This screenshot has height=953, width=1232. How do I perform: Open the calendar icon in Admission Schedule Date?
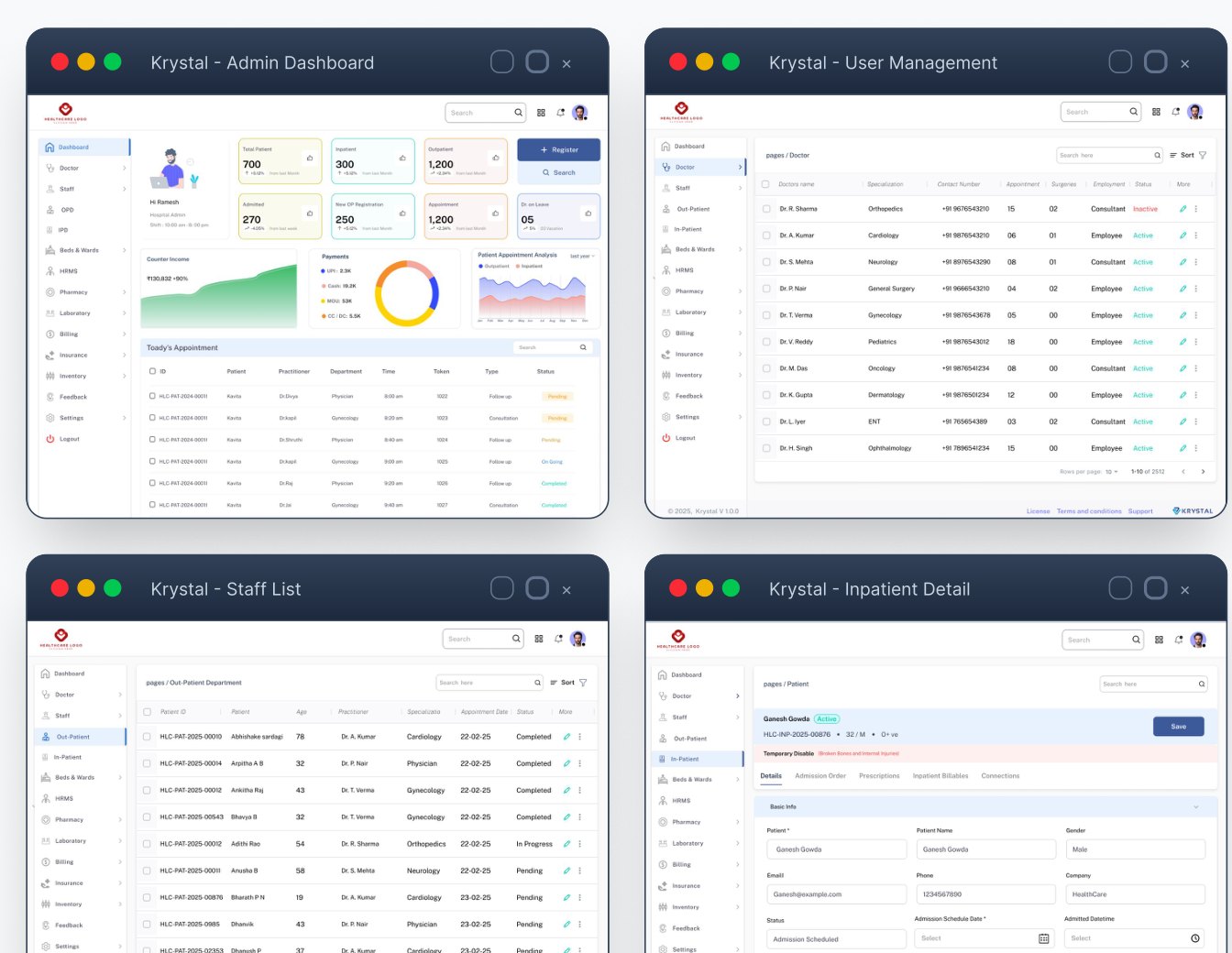click(1043, 938)
